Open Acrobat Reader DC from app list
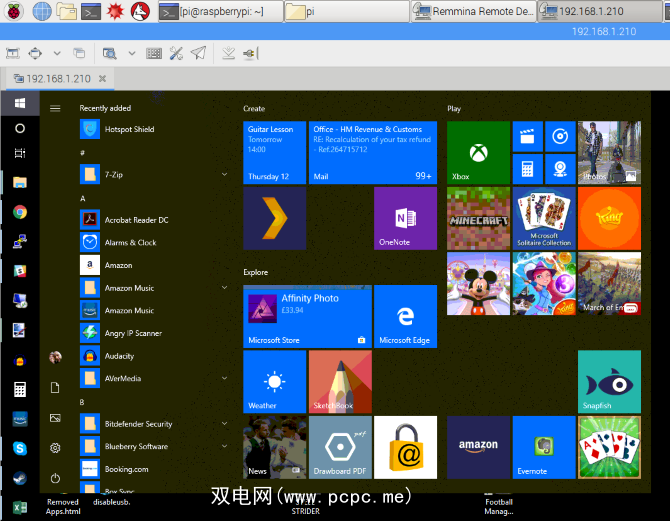Screen dimensions: 670x521 pos(136,220)
